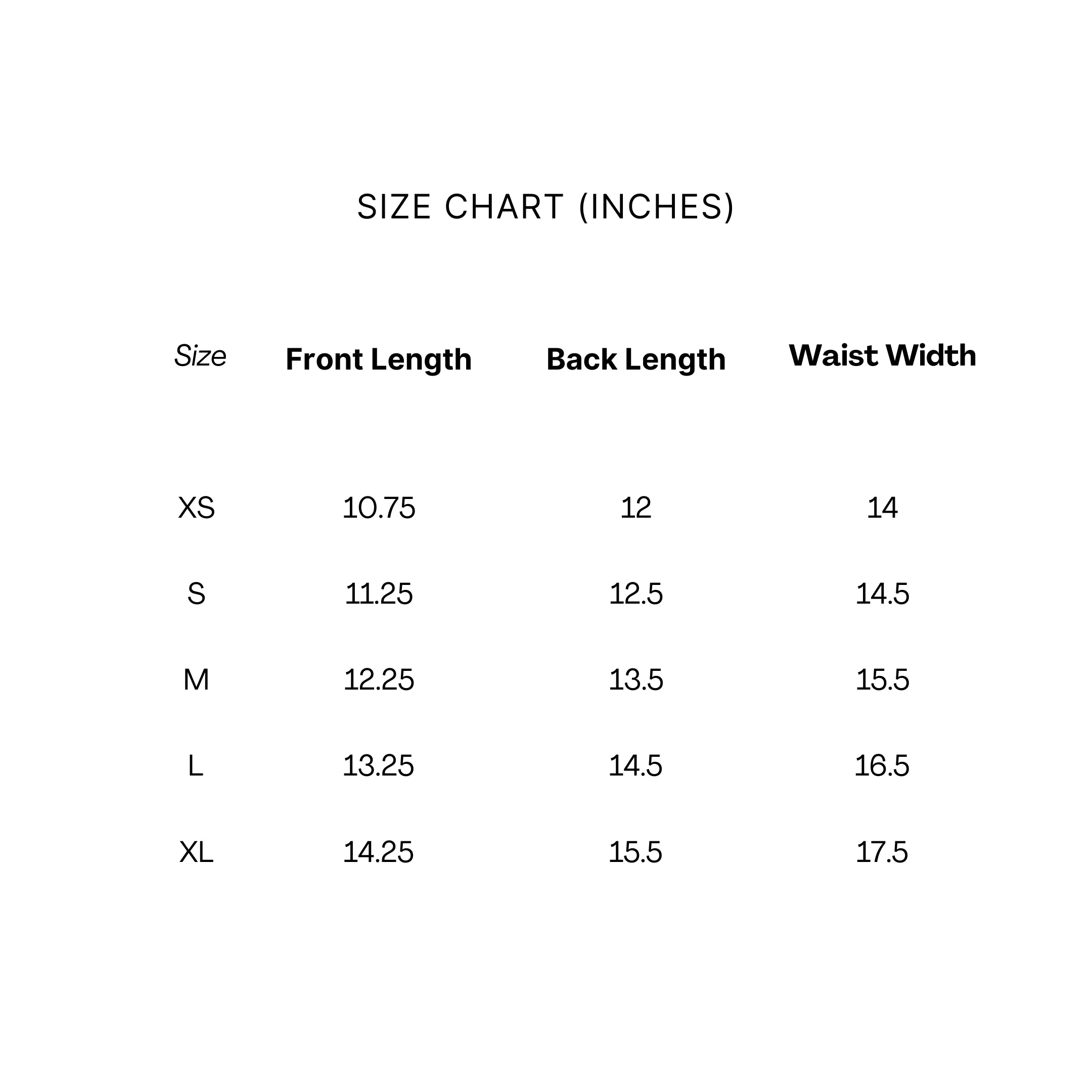Select the XS back length value 12
The height and width of the screenshot is (1092, 1092).
[x=636, y=508]
